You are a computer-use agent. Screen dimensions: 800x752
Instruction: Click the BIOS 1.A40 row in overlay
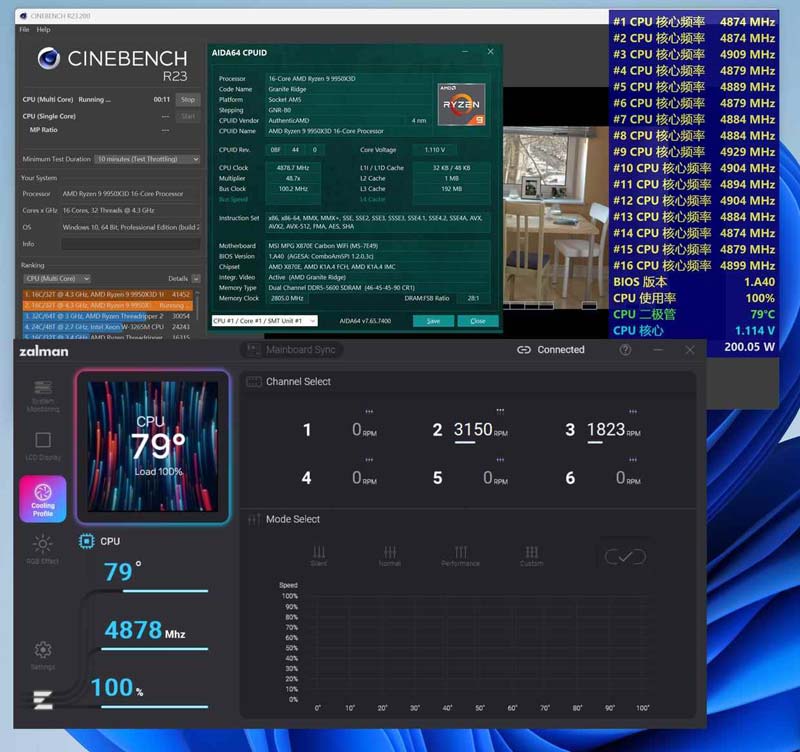click(694, 282)
